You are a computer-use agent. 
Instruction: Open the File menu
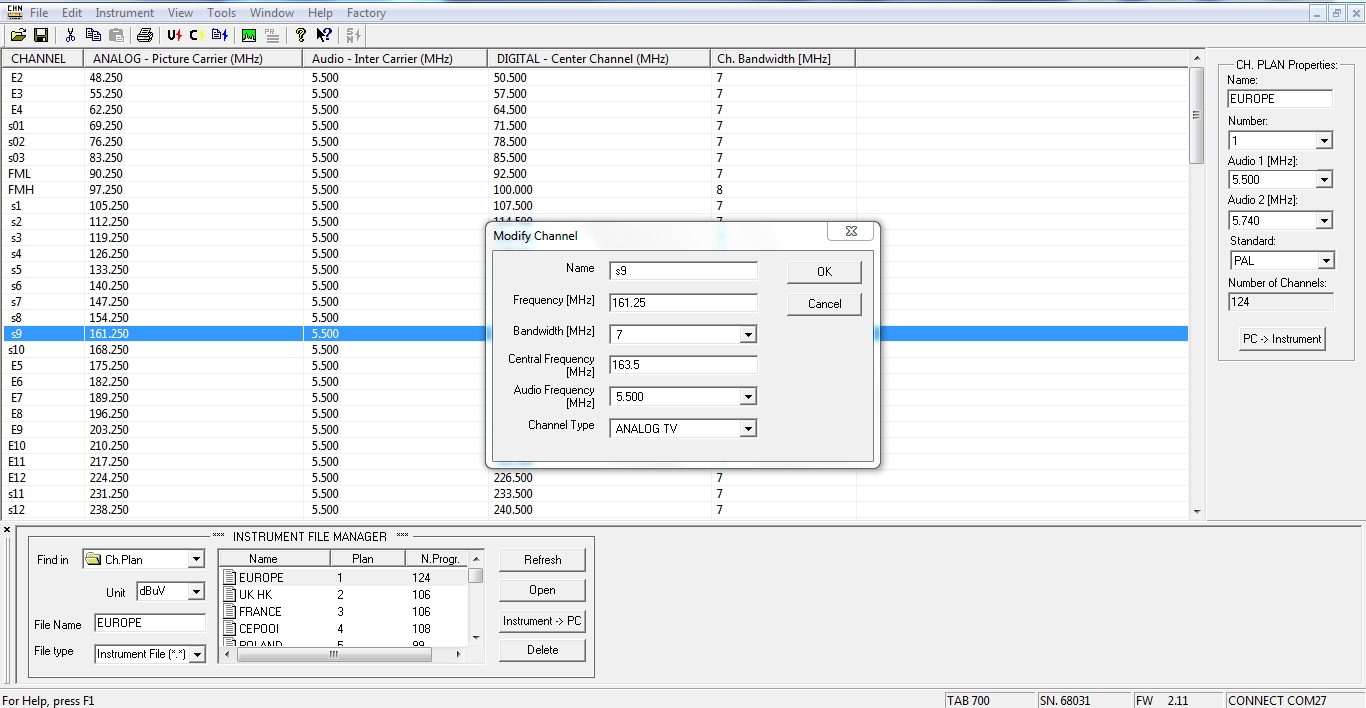[39, 13]
